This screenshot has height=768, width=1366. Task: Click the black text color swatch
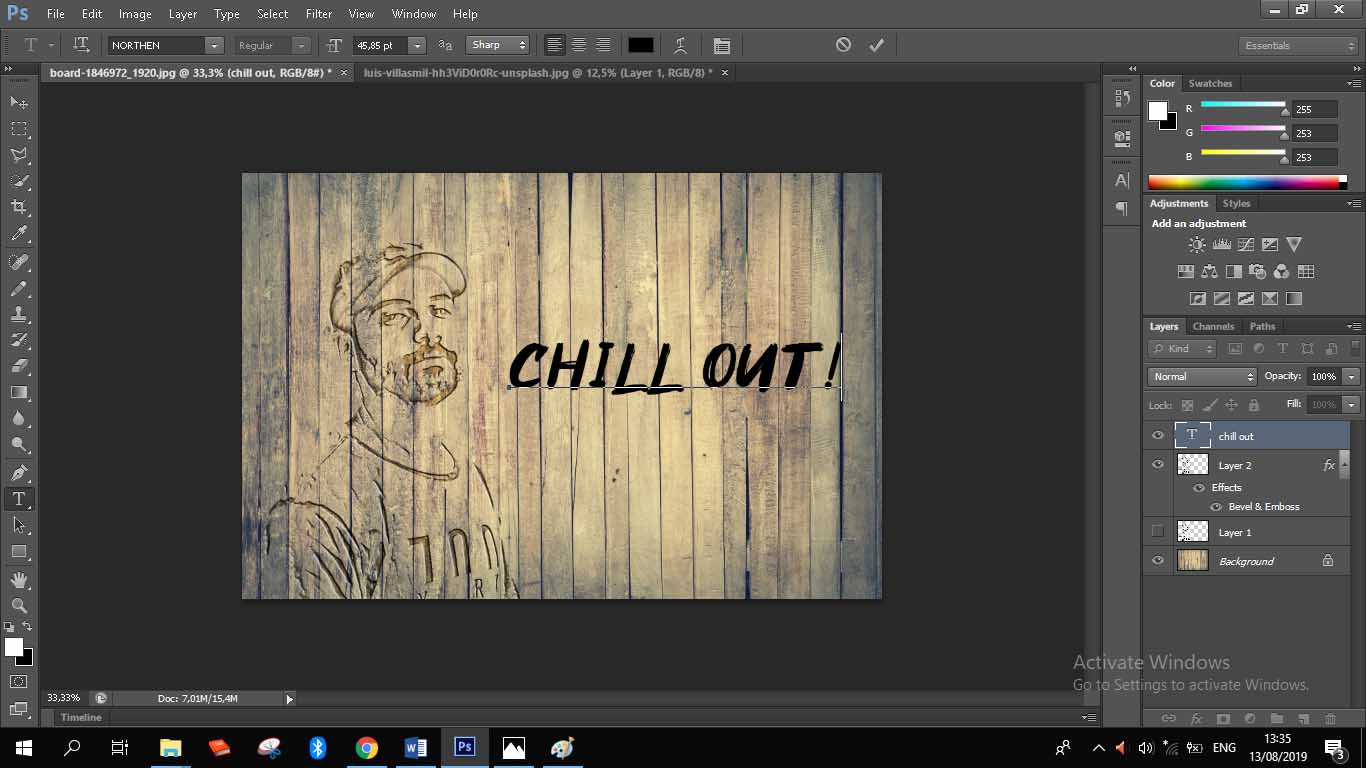640,45
